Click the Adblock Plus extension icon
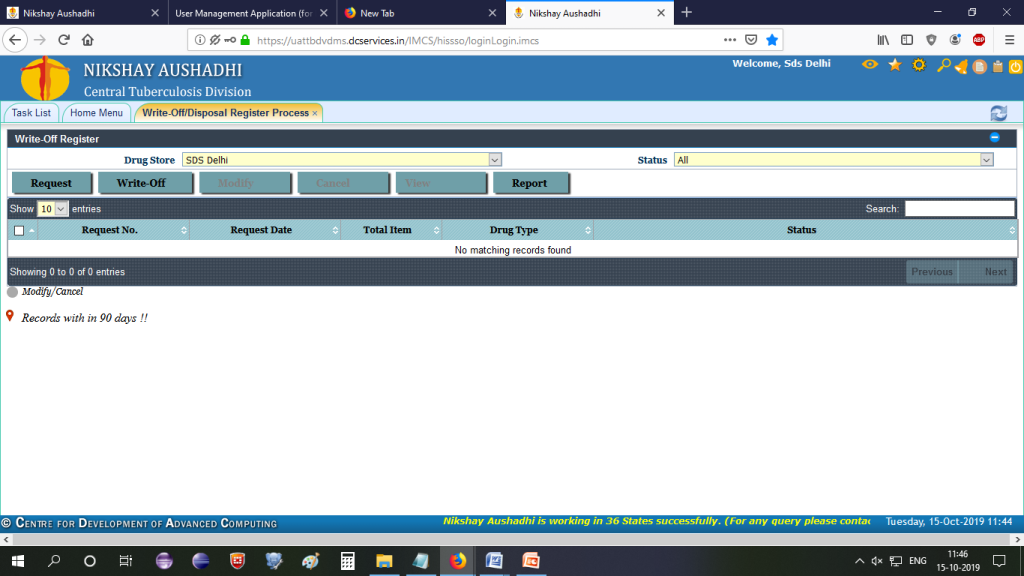The width and height of the screenshot is (1024, 576). coord(979,40)
